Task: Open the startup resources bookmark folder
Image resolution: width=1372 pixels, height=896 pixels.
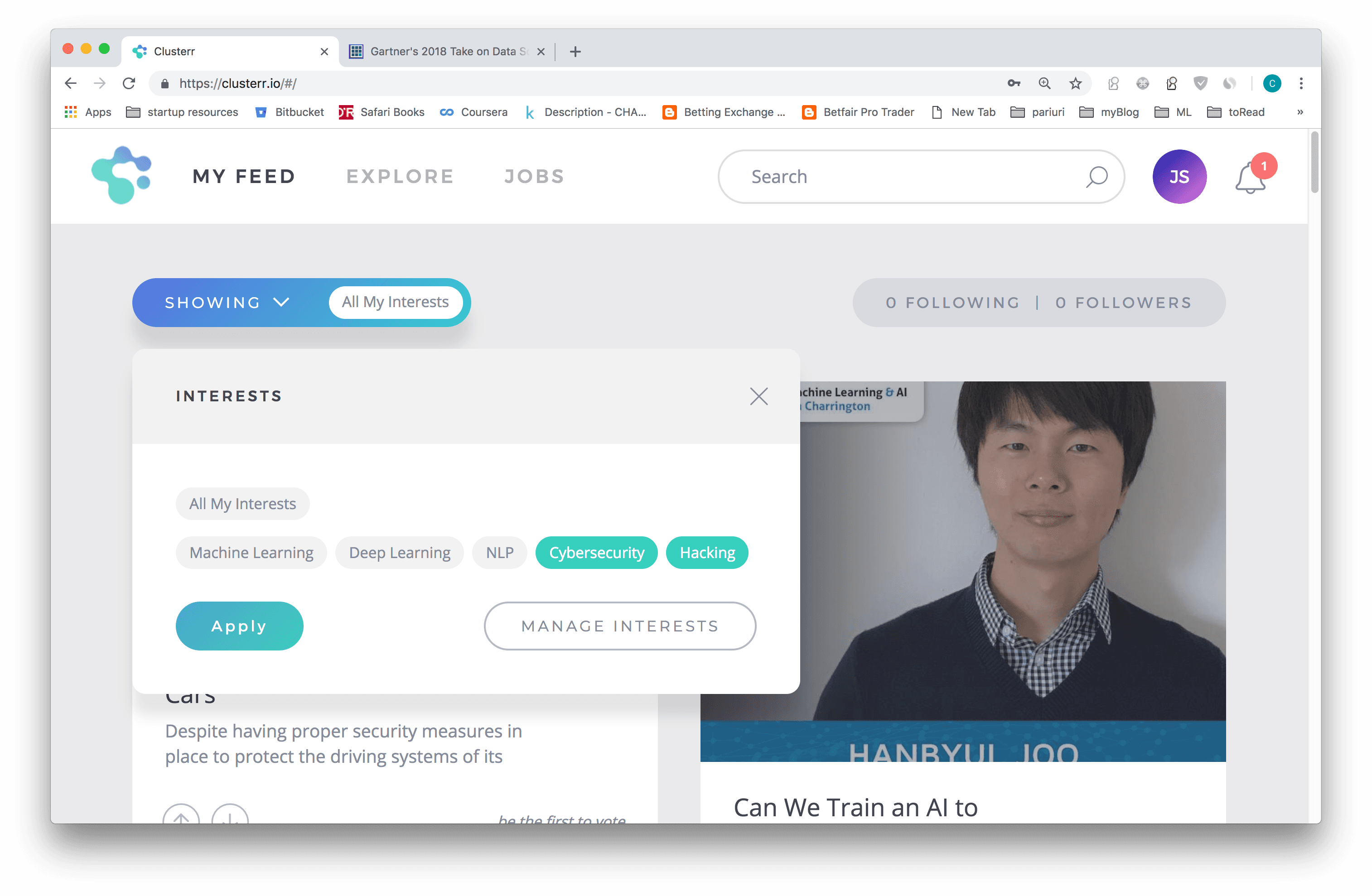Action: click(182, 112)
